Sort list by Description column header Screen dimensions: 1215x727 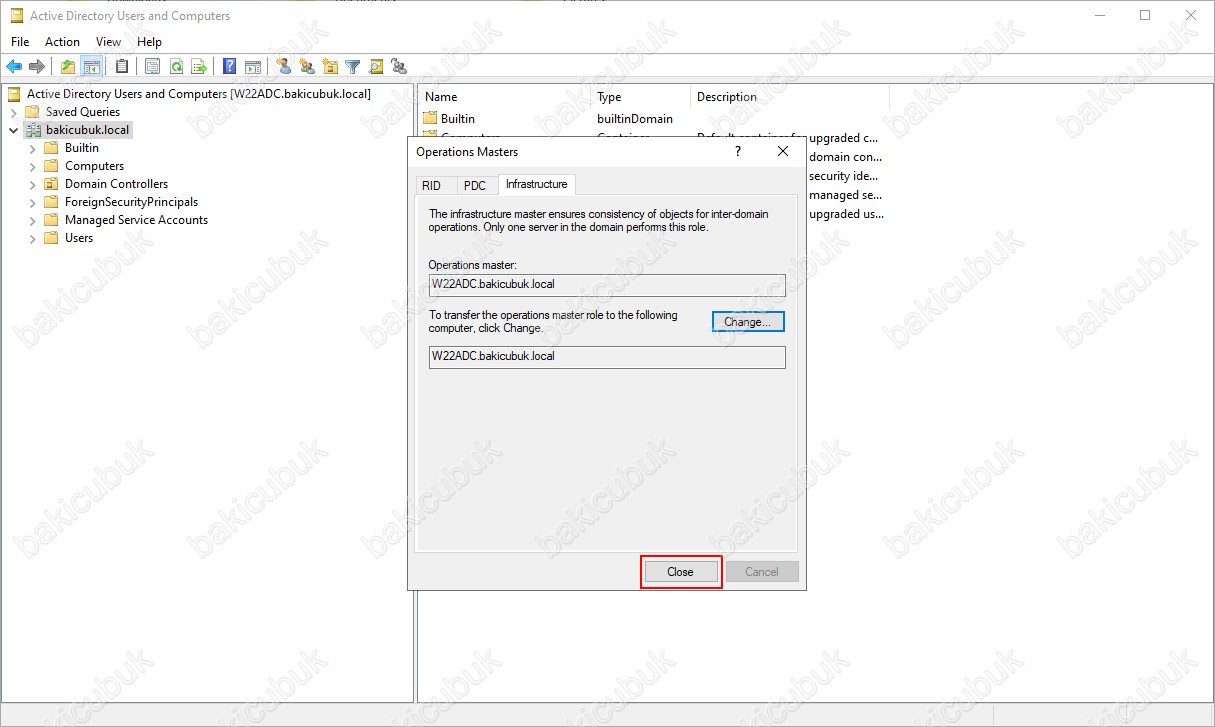point(790,97)
